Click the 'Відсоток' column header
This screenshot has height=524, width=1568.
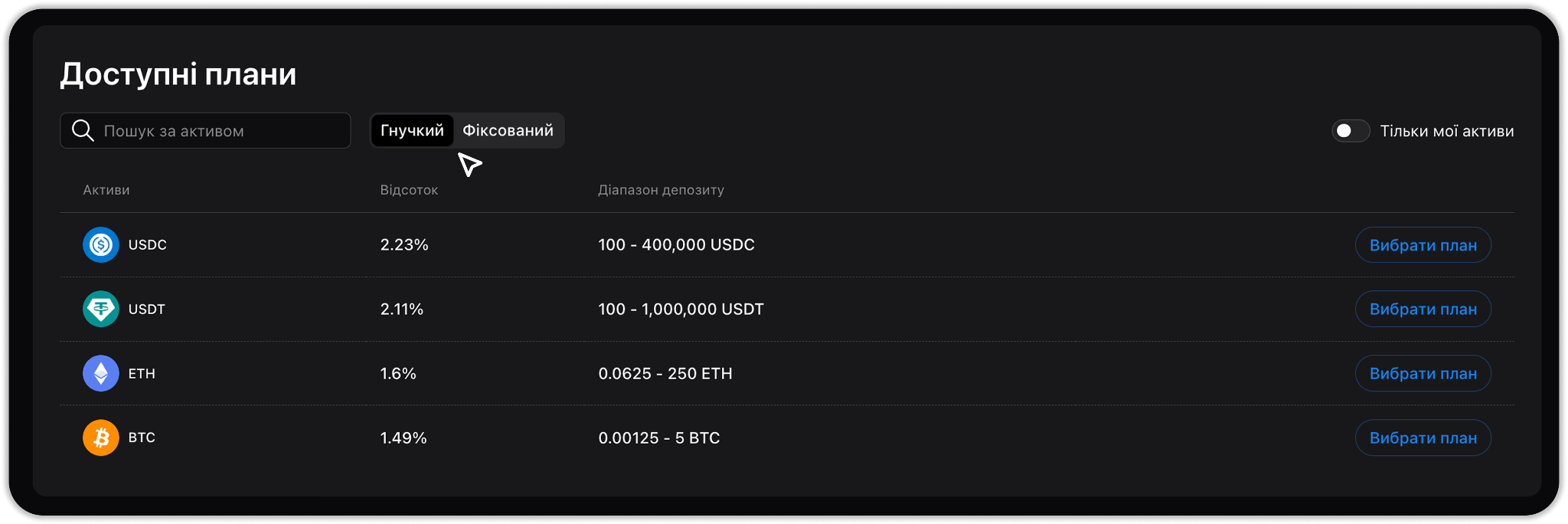tap(409, 190)
